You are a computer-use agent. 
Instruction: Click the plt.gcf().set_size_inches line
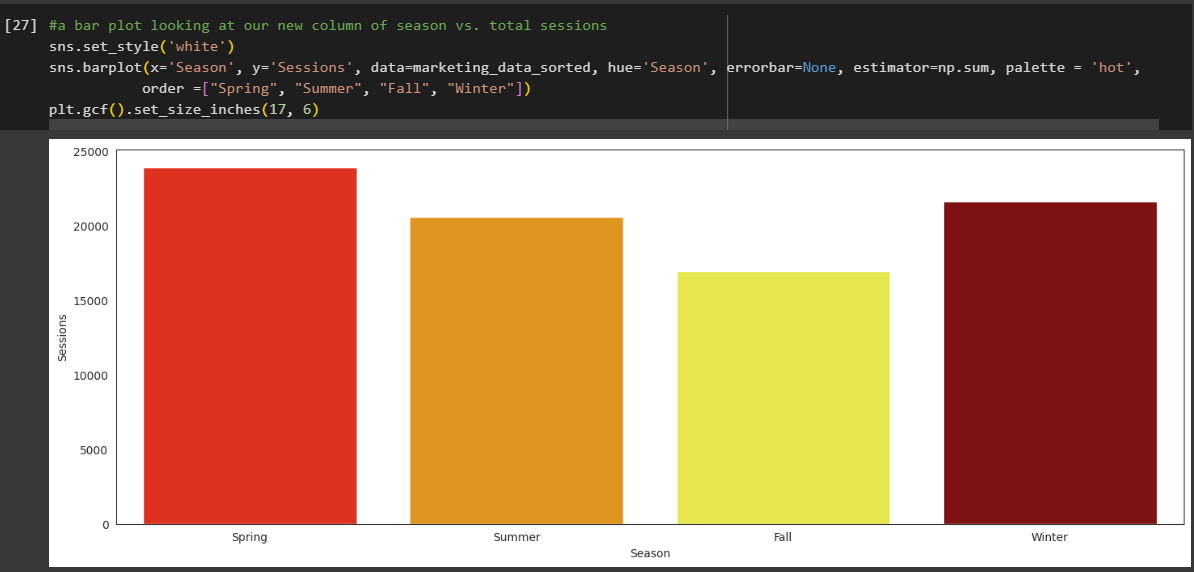[184, 111]
